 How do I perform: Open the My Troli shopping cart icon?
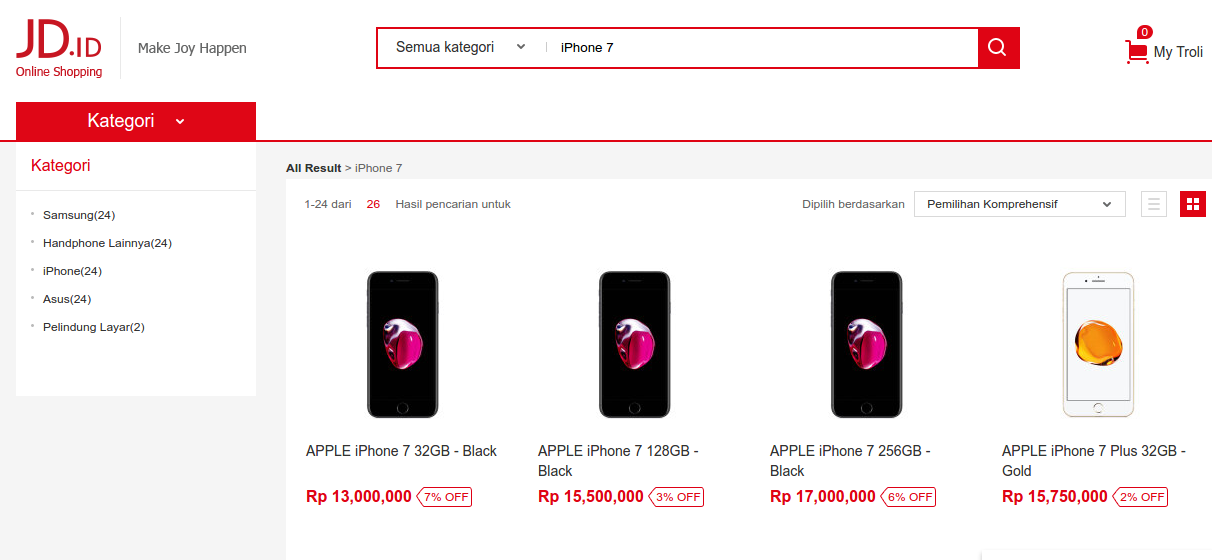click(1137, 52)
